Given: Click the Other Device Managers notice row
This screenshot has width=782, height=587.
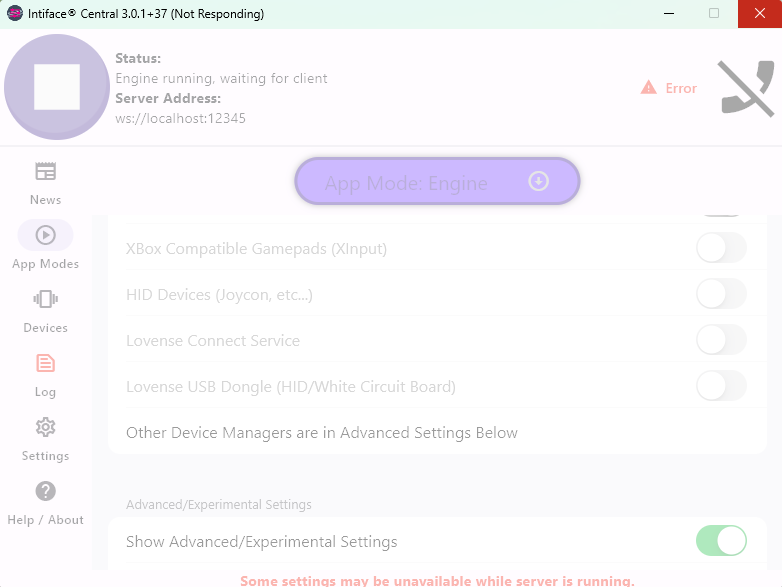Looking at the screenshot, I should [322, 433].
